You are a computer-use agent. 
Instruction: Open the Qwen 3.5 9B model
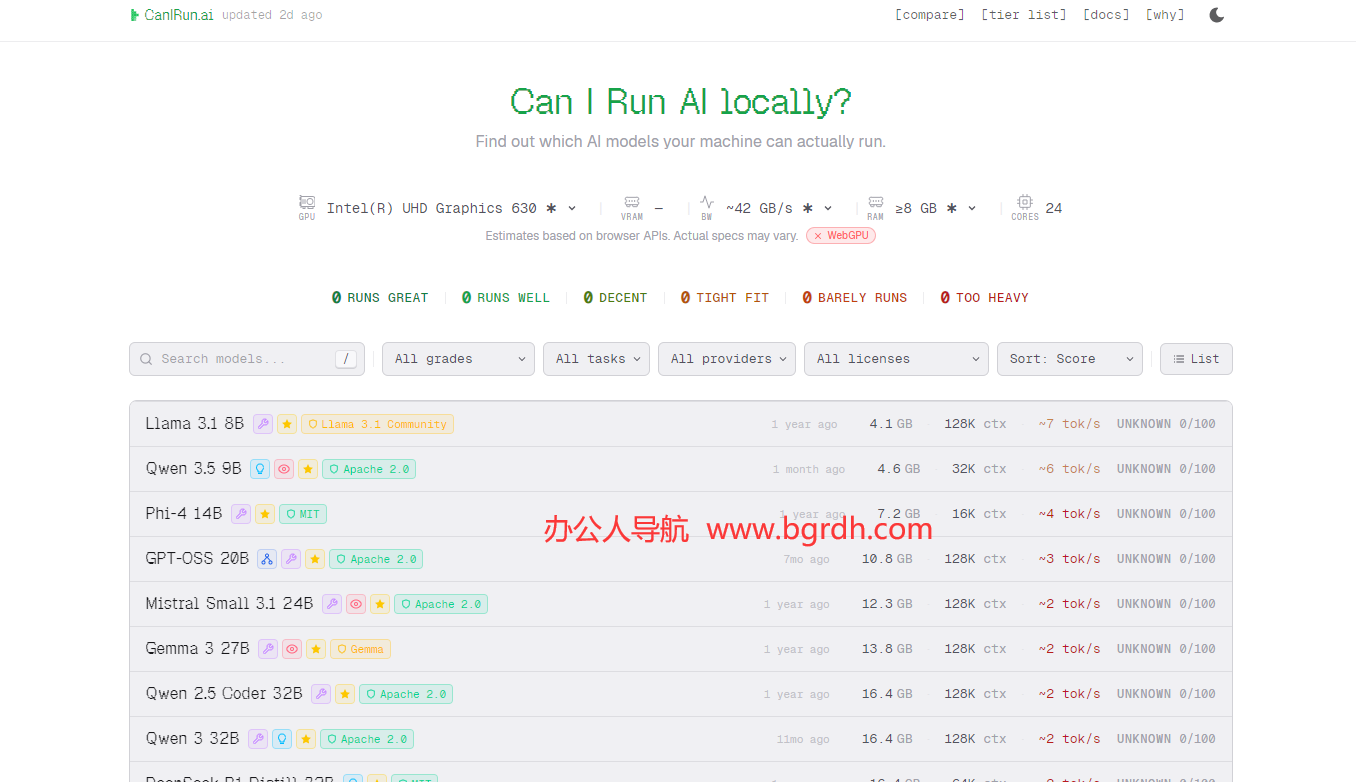tap(193, 469)
